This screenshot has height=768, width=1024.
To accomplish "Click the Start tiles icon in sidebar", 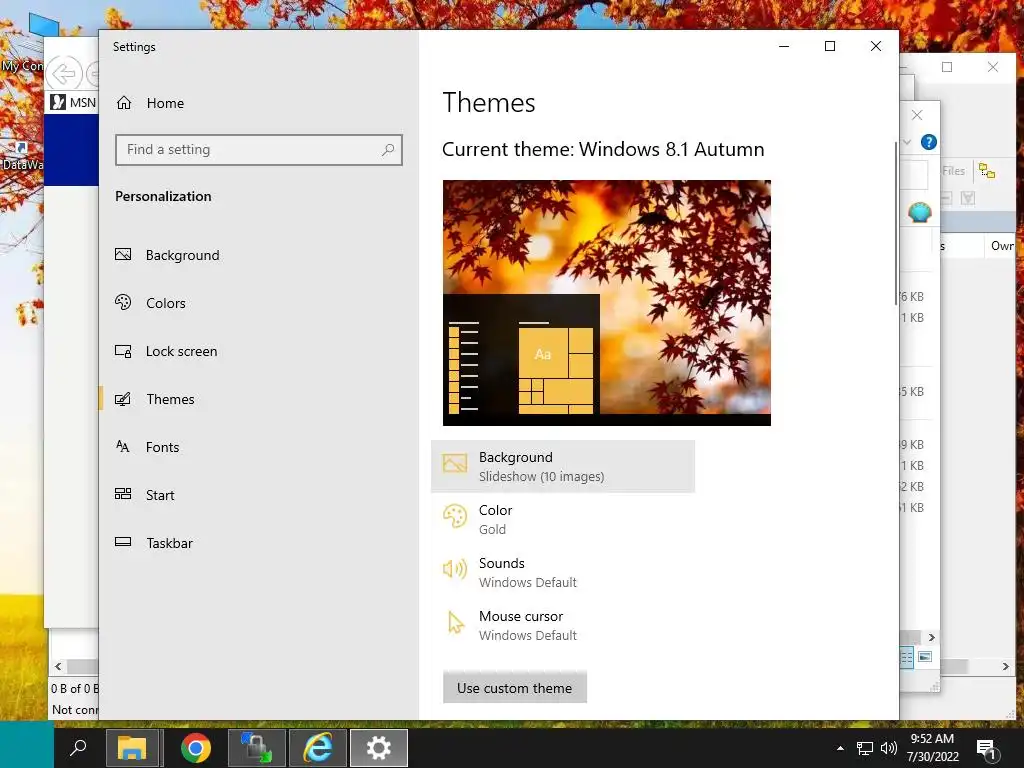I will pos(123,494).
